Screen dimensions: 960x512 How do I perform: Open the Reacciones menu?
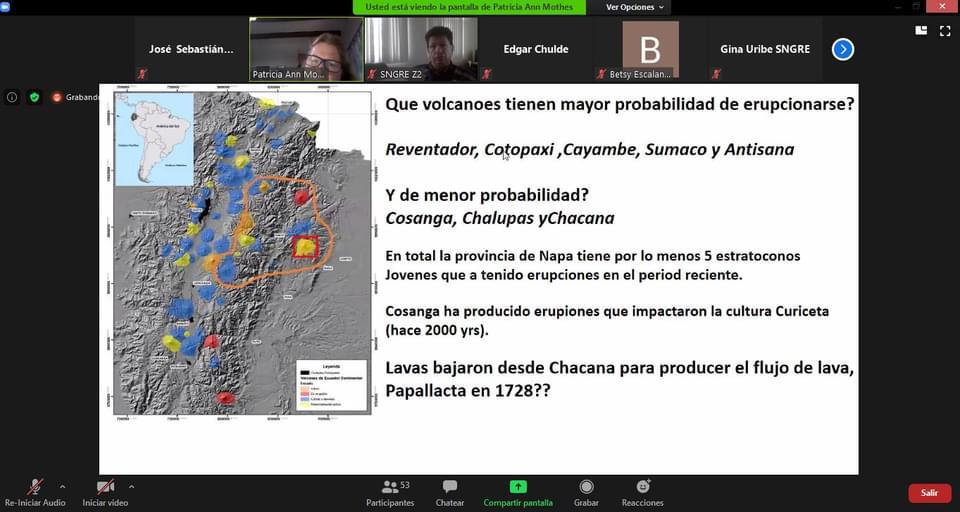pyautogui.click(x=642, y=494)
